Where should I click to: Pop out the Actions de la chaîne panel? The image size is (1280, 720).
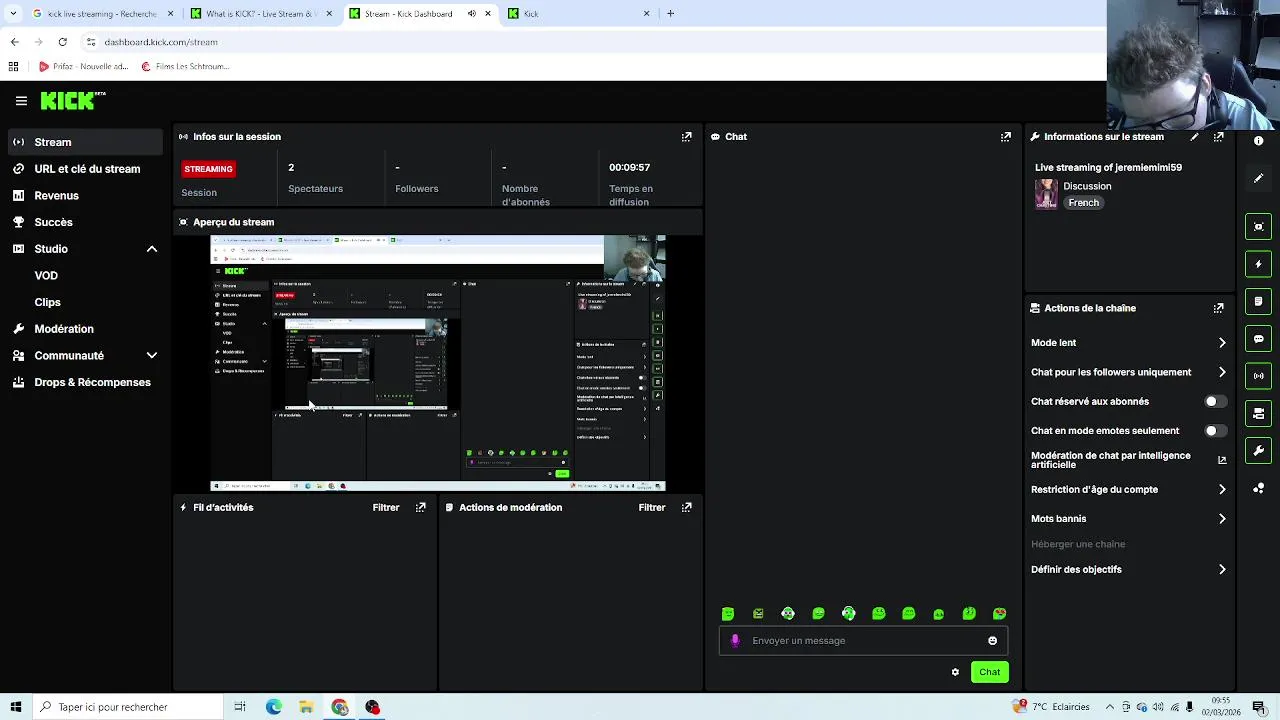coord(1218,308)
